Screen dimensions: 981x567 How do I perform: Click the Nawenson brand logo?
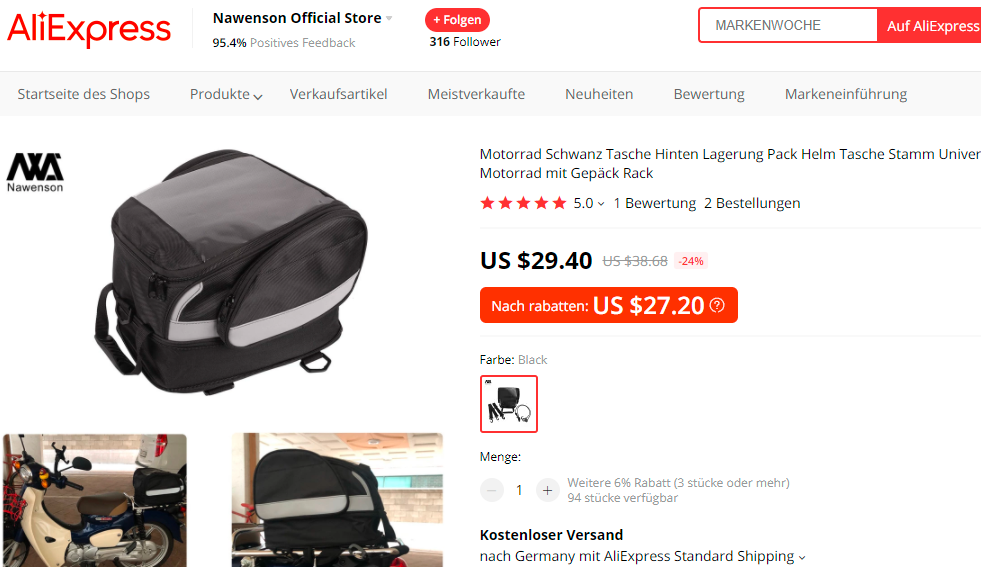(35, 172)
